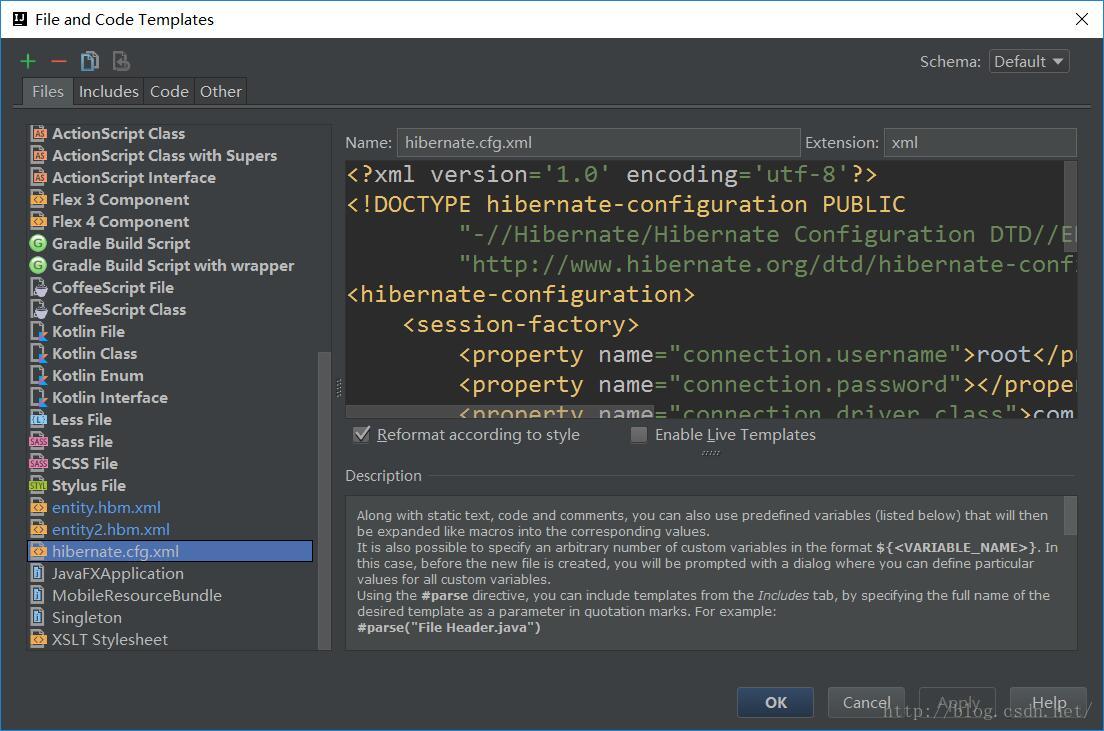Click the Kotlin Enum icon

[x=39, y=375]
